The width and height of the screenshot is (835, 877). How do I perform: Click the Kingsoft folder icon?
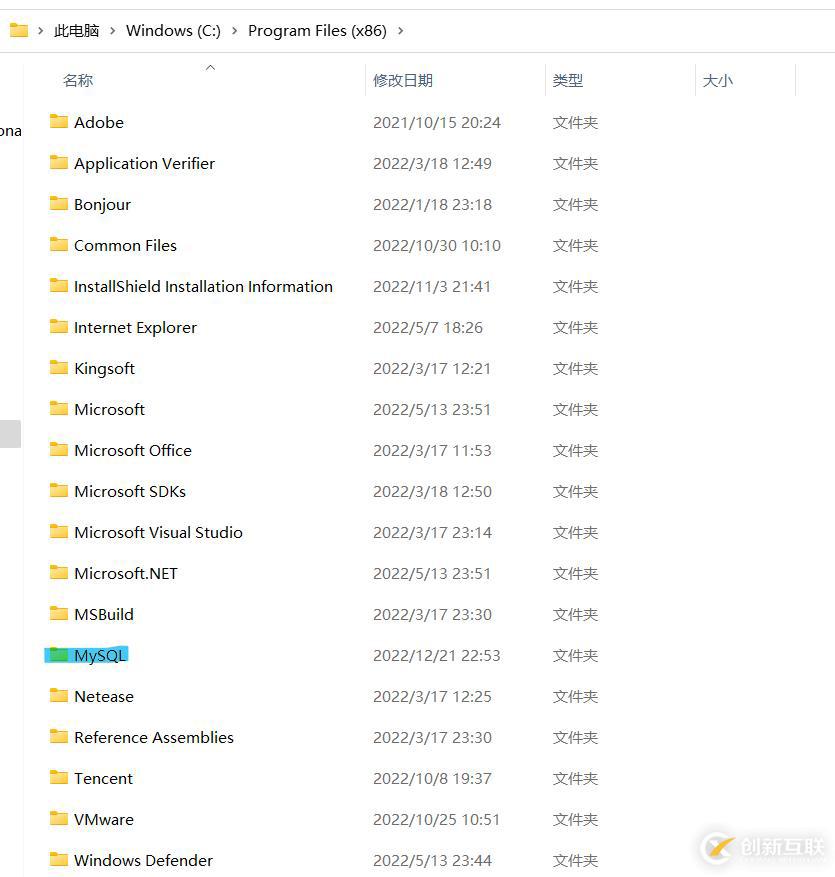[x=59, y=367]
